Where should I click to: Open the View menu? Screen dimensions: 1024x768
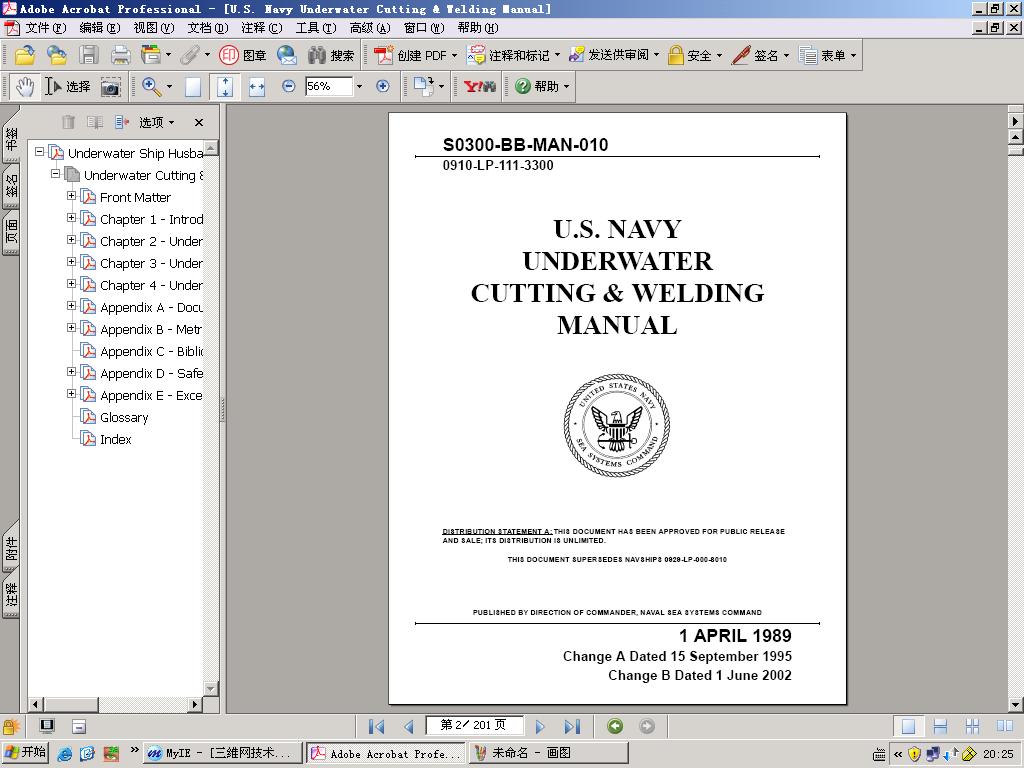click(x=153, y=28)
